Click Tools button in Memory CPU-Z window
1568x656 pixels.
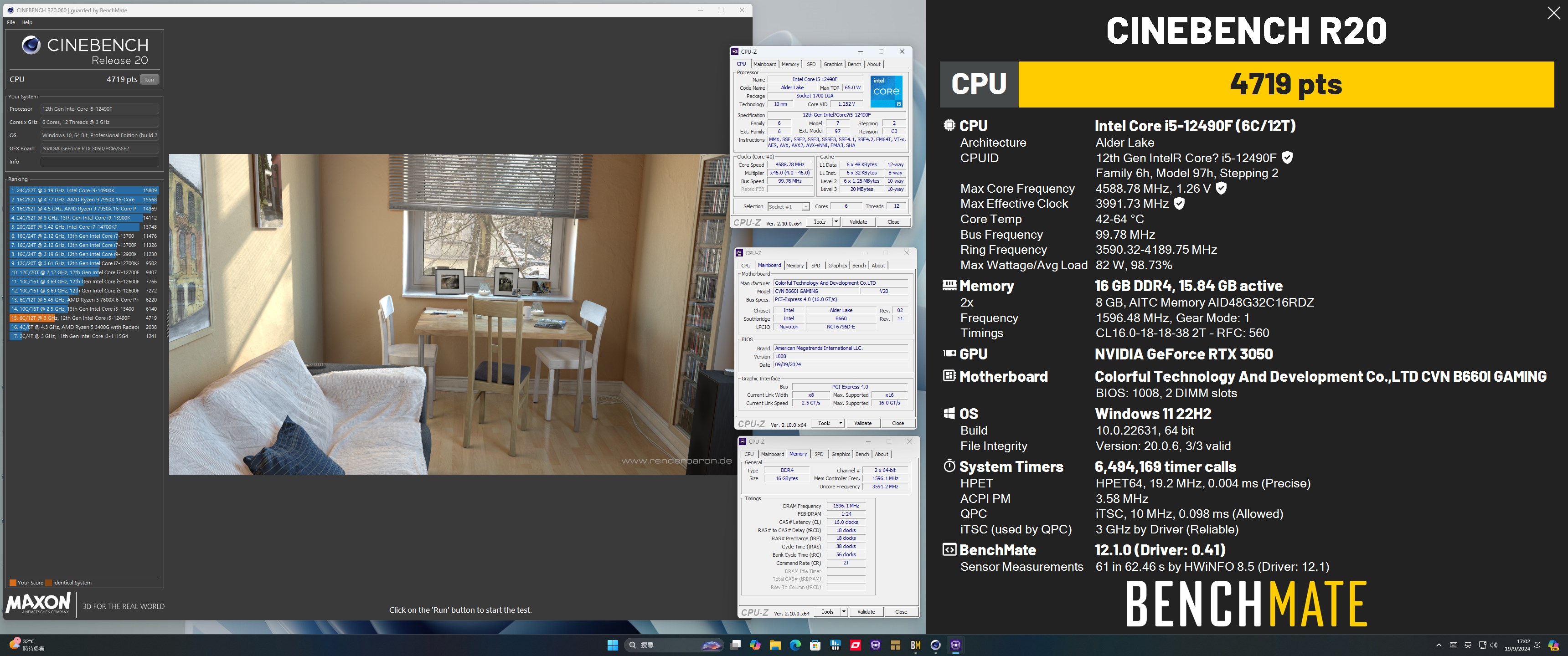click(x=827, y=611)
